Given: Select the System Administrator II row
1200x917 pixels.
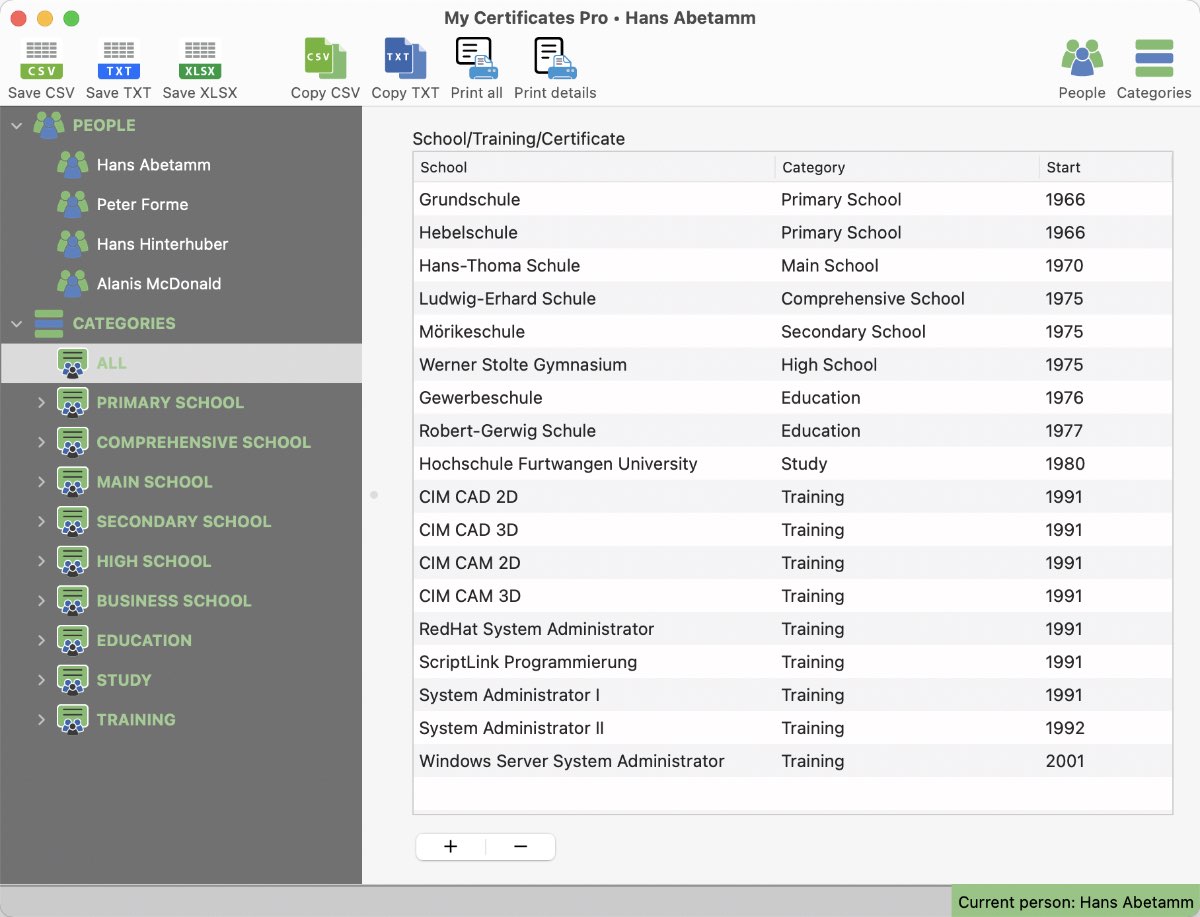Looking at the screenshot, I should click(x=792, y=727).
